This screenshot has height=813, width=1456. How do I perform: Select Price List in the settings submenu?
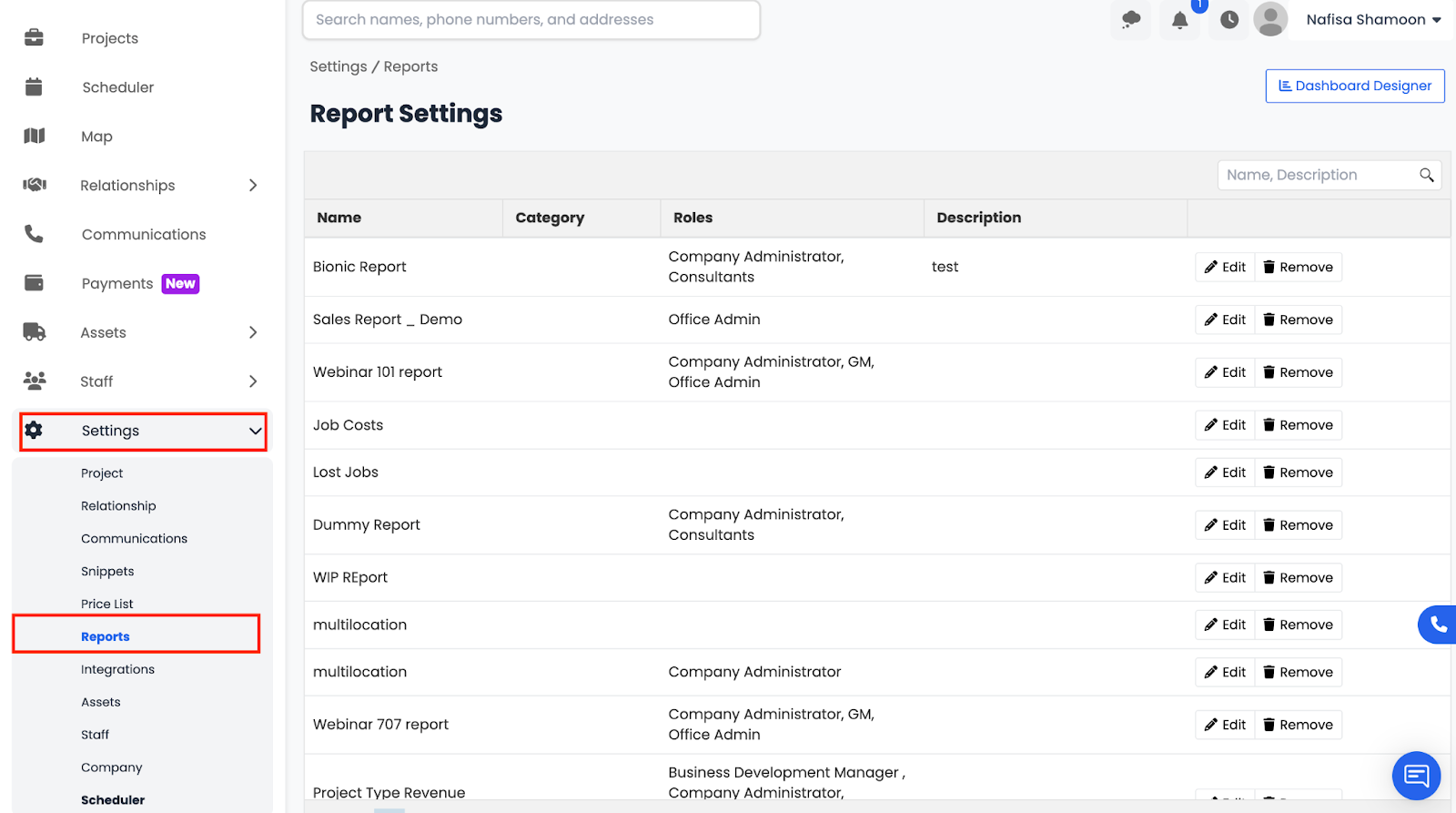106,604
